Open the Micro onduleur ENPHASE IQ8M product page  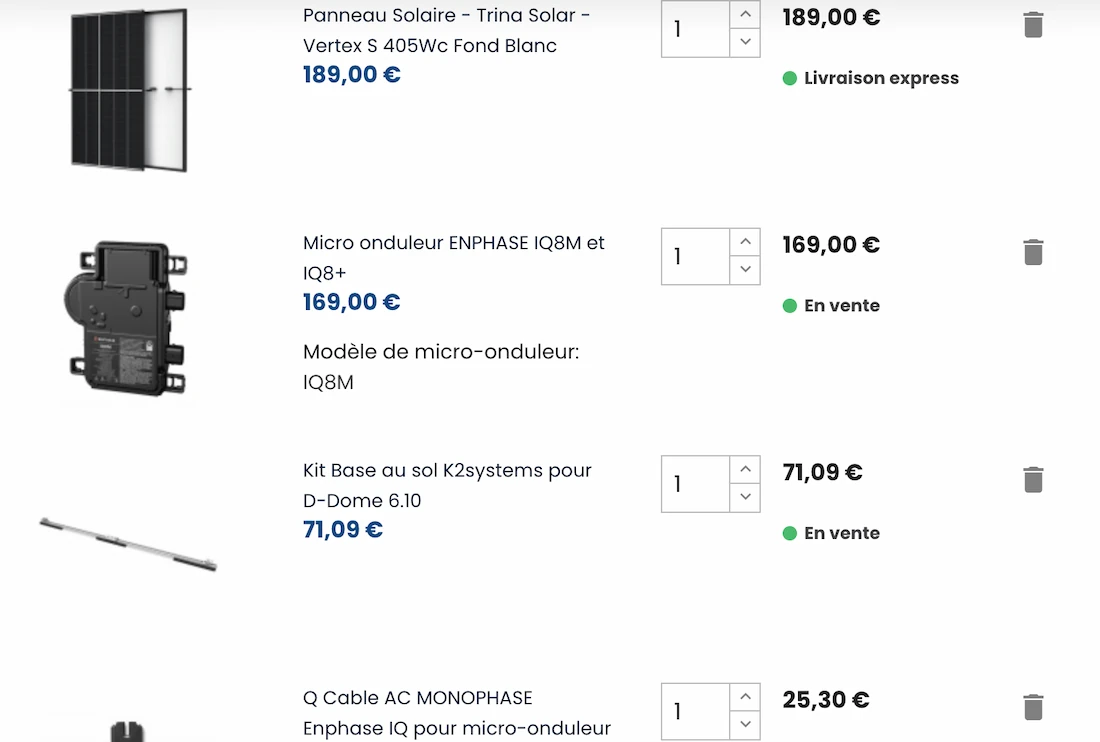(453, 257)
